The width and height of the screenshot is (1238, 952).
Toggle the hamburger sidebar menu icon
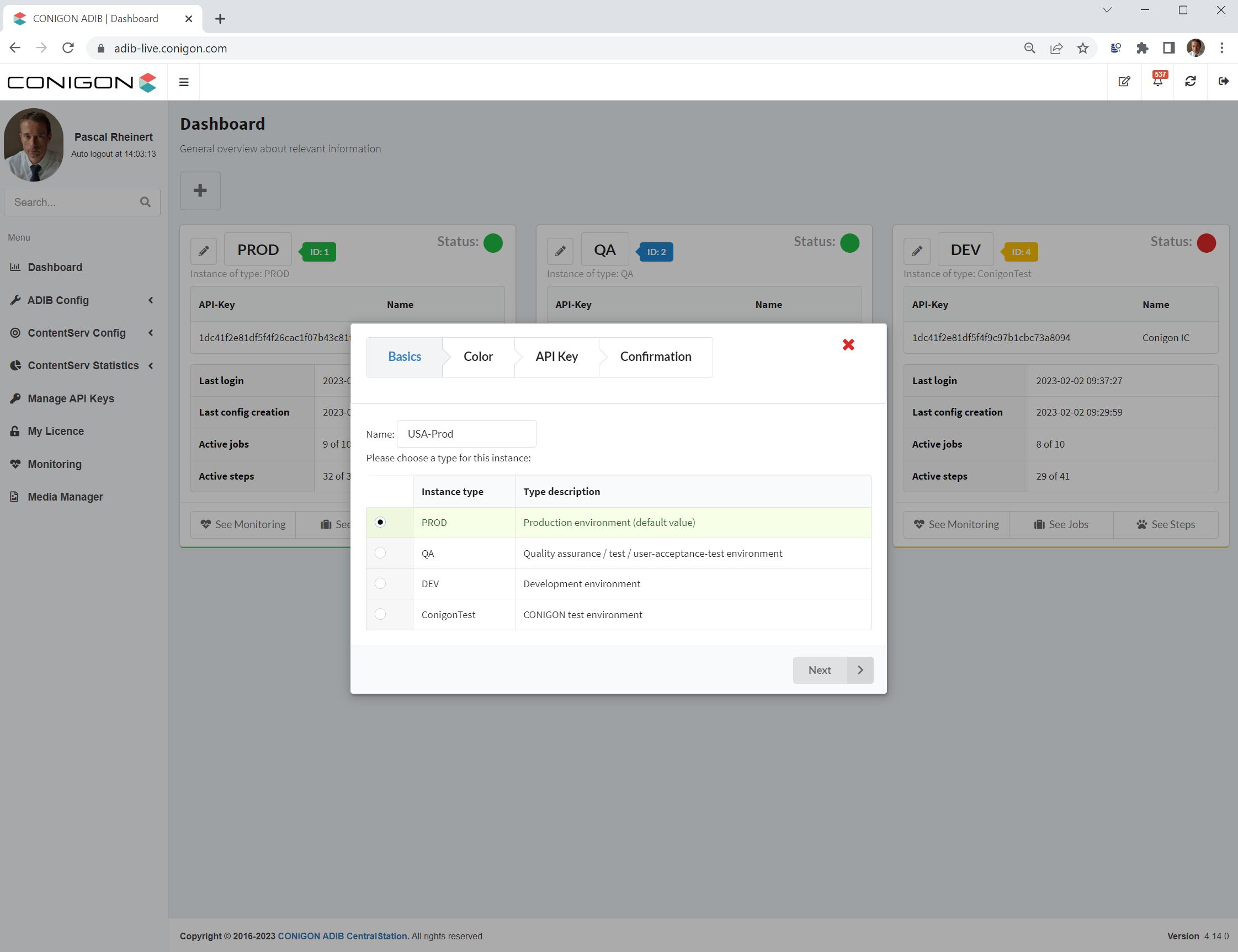click(184, 82)
